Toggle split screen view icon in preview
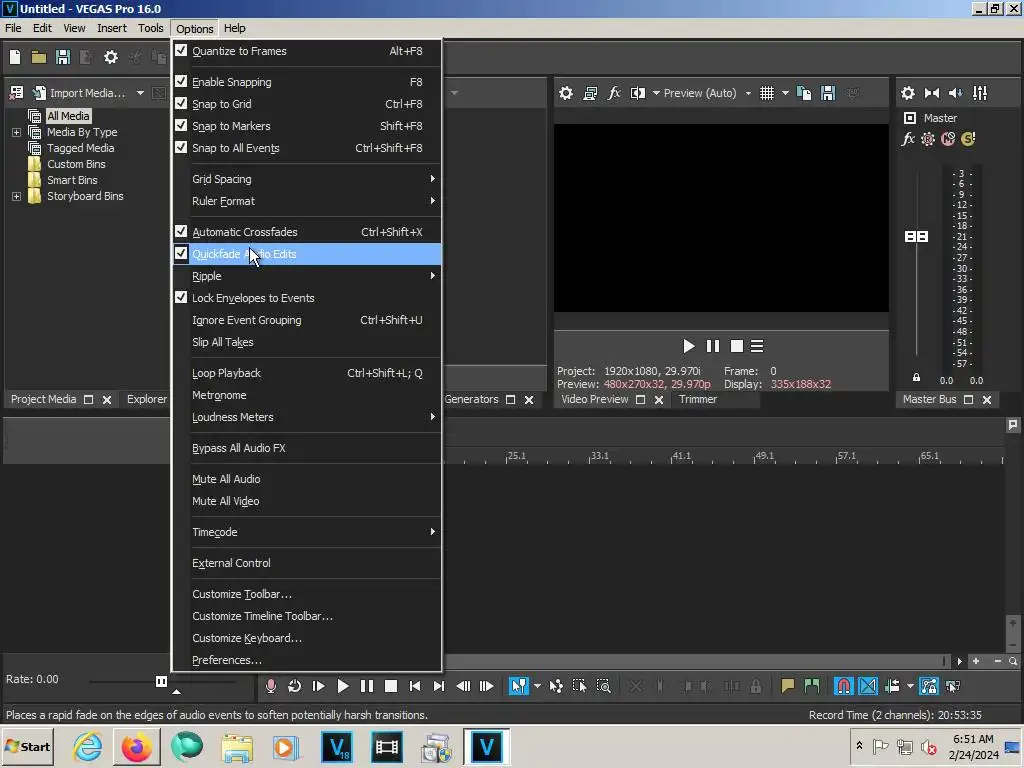 coord(637,93)
